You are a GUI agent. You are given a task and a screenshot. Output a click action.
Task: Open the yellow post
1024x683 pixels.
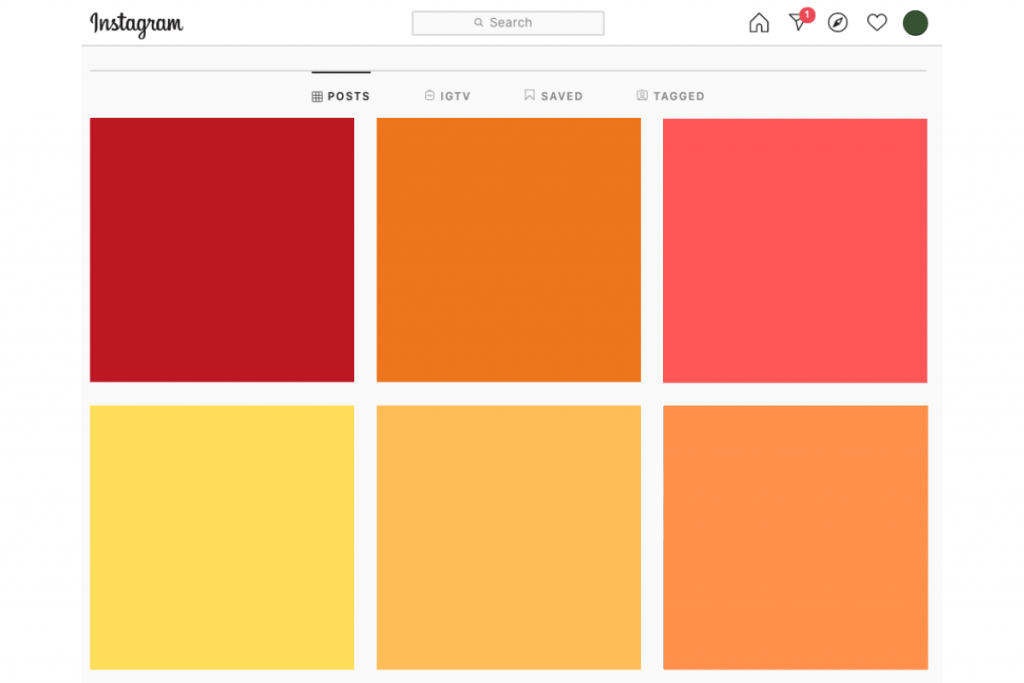pos(222,537)
